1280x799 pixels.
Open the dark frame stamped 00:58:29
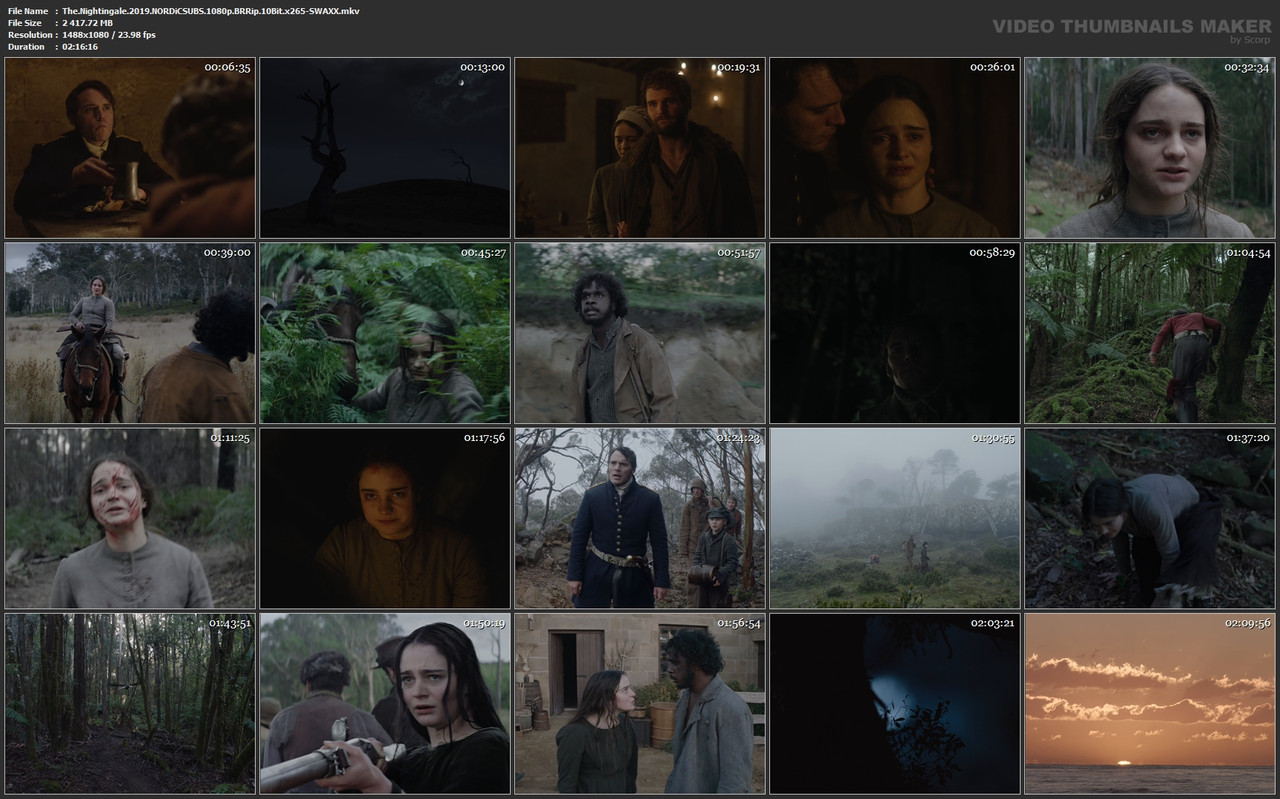pos(895,333)
